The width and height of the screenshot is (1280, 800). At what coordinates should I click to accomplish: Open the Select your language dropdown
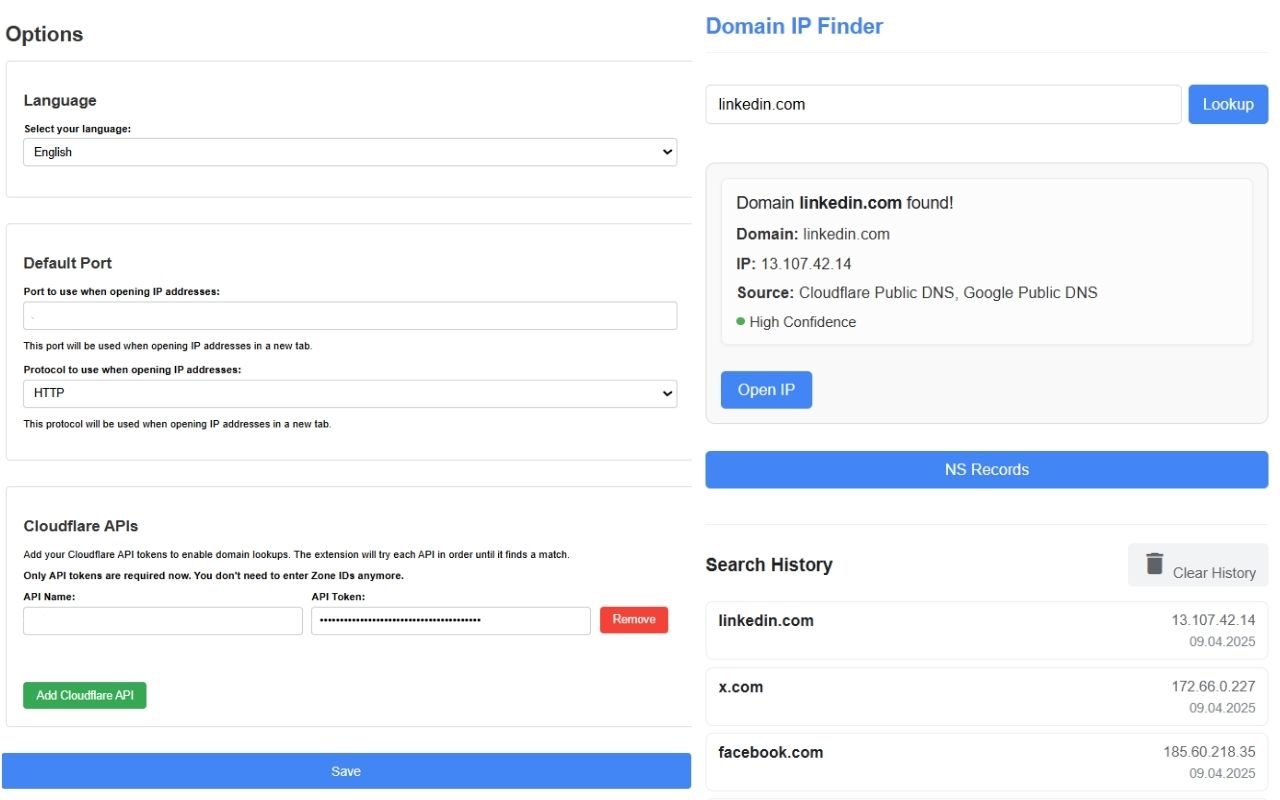[350, 152]
